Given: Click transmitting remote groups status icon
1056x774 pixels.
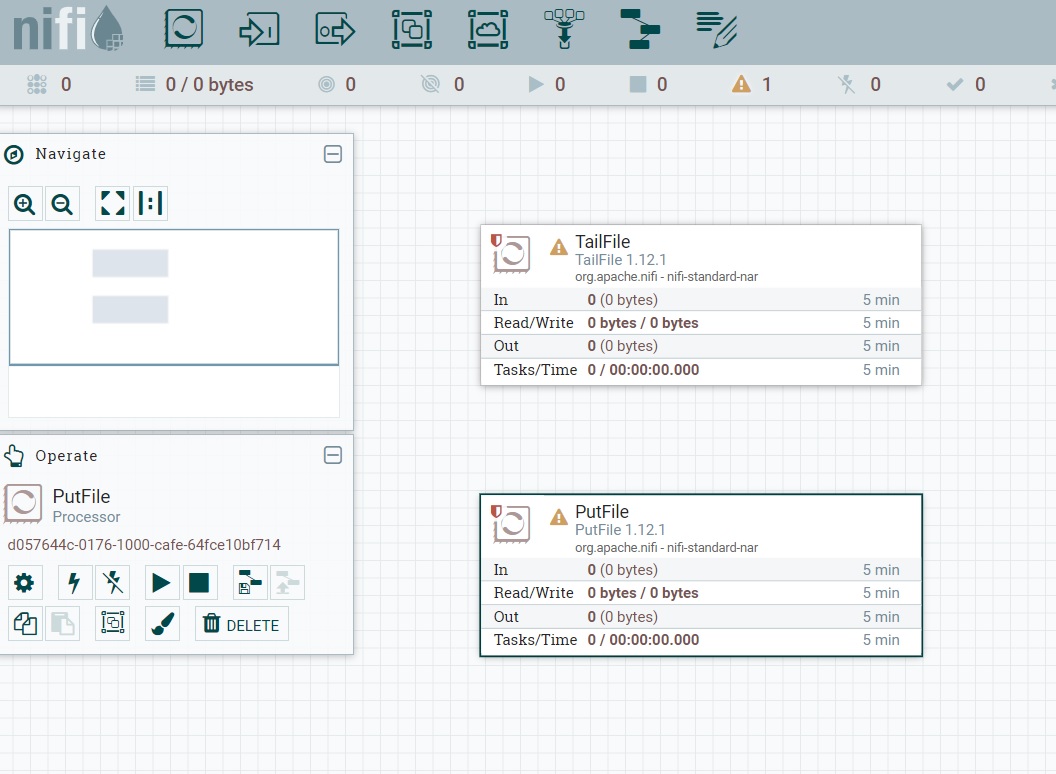Looking at the screenshot, I should point(327,84).
